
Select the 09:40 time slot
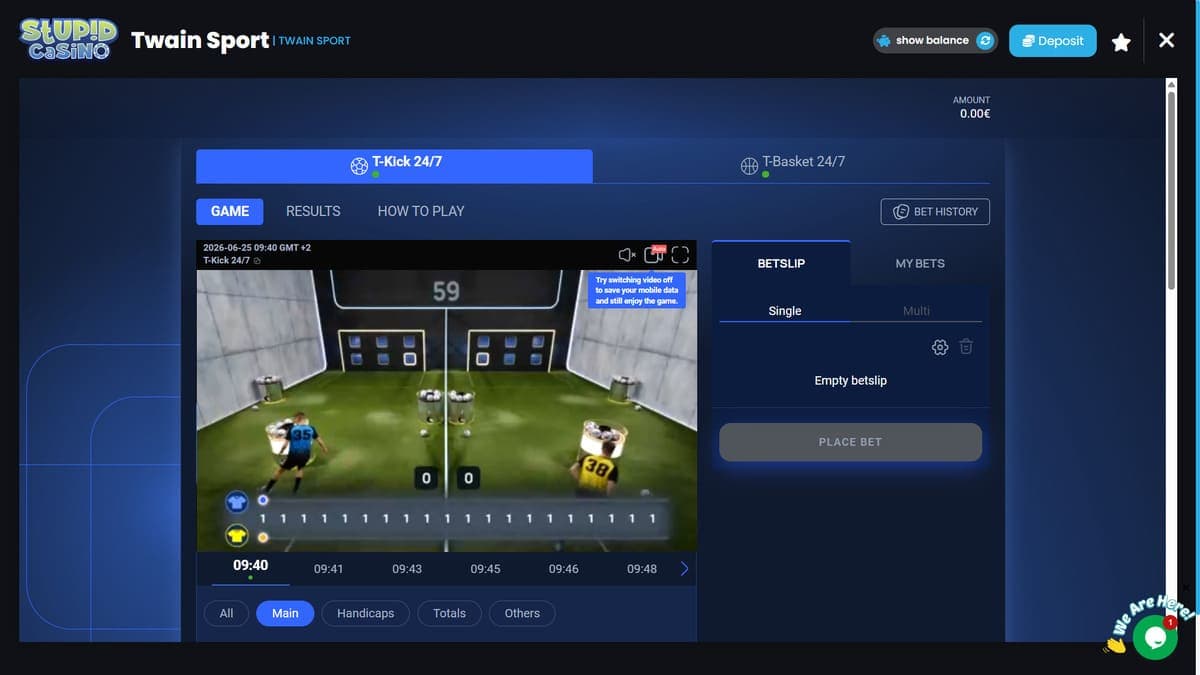pos(250,567)
